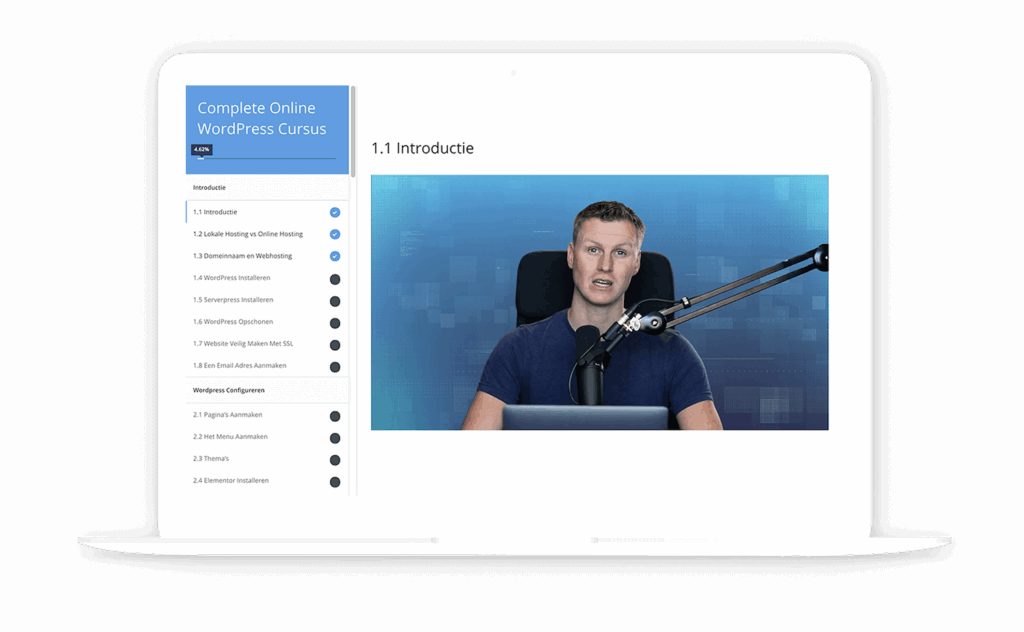Collapse the Introductie section header

point(268,187)
